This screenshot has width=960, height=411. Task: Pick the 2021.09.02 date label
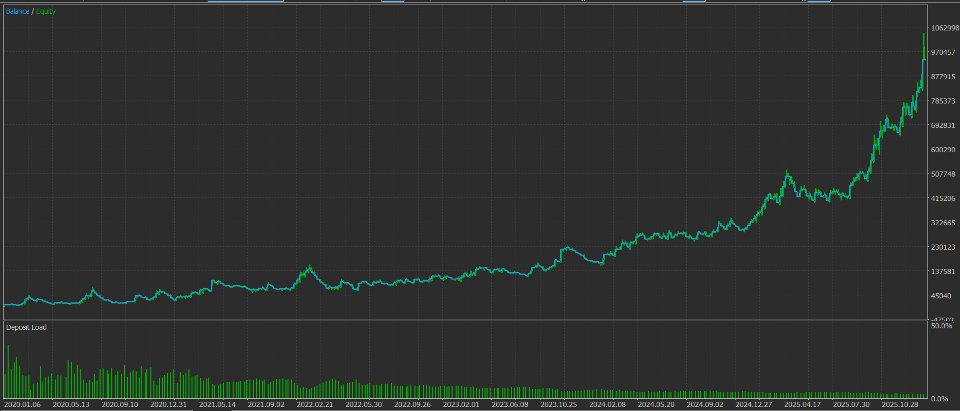coord(266,405)
